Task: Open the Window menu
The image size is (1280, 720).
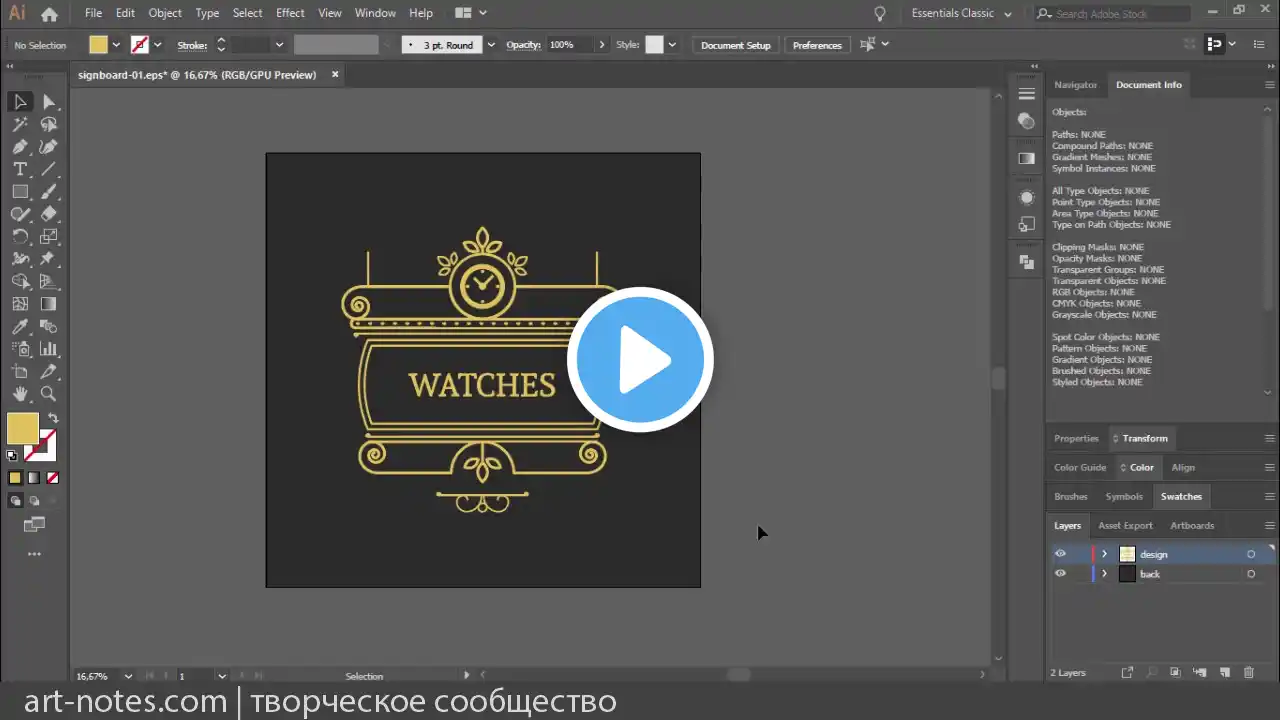Action: click(x=375, y=13)
